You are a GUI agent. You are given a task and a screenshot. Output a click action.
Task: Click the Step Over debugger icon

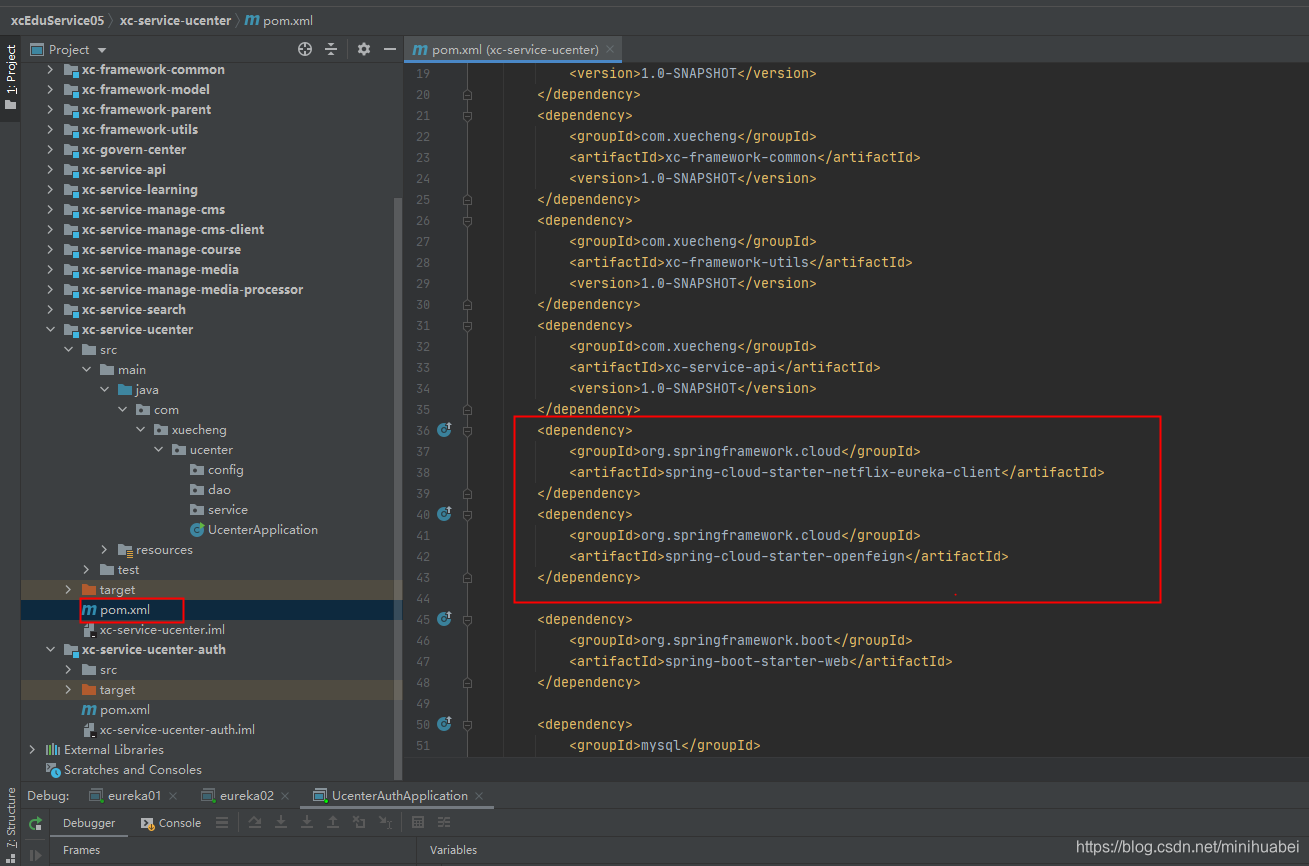[x=255, y=822]
